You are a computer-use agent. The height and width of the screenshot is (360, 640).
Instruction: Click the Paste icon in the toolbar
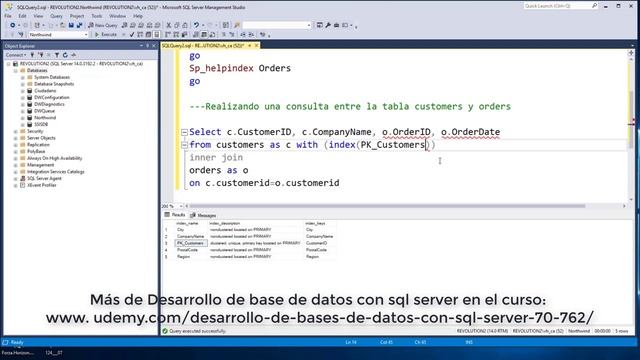coord(184,25)
